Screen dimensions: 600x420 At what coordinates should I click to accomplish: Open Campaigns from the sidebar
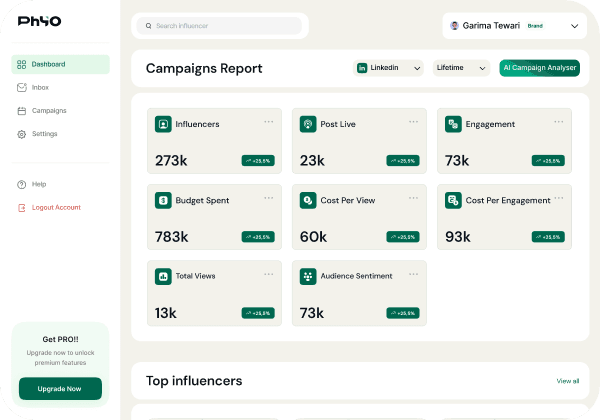click(x=49, y=110)
